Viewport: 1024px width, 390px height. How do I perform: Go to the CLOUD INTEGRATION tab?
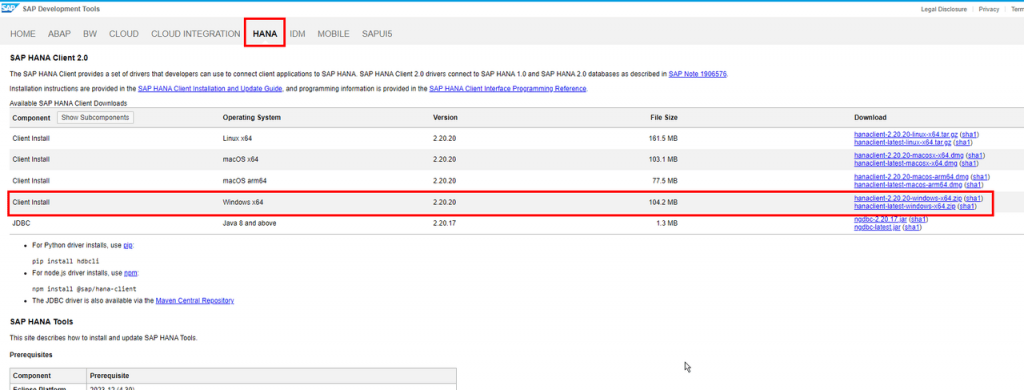coord(195,33)
